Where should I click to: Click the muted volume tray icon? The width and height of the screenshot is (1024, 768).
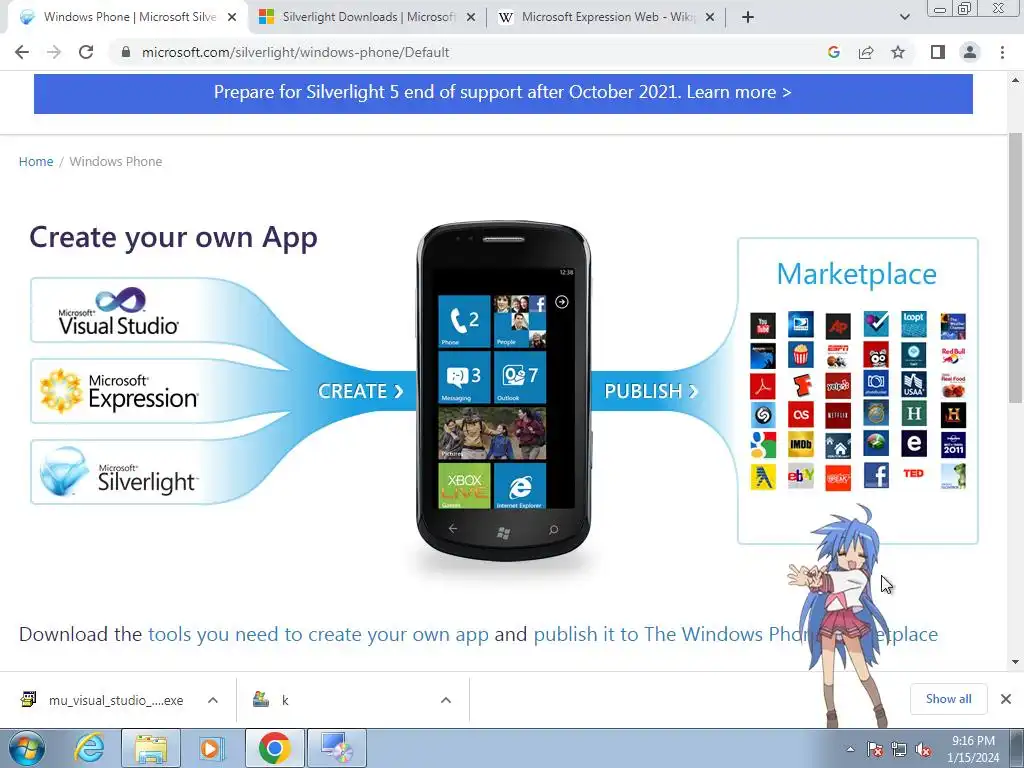923,749
